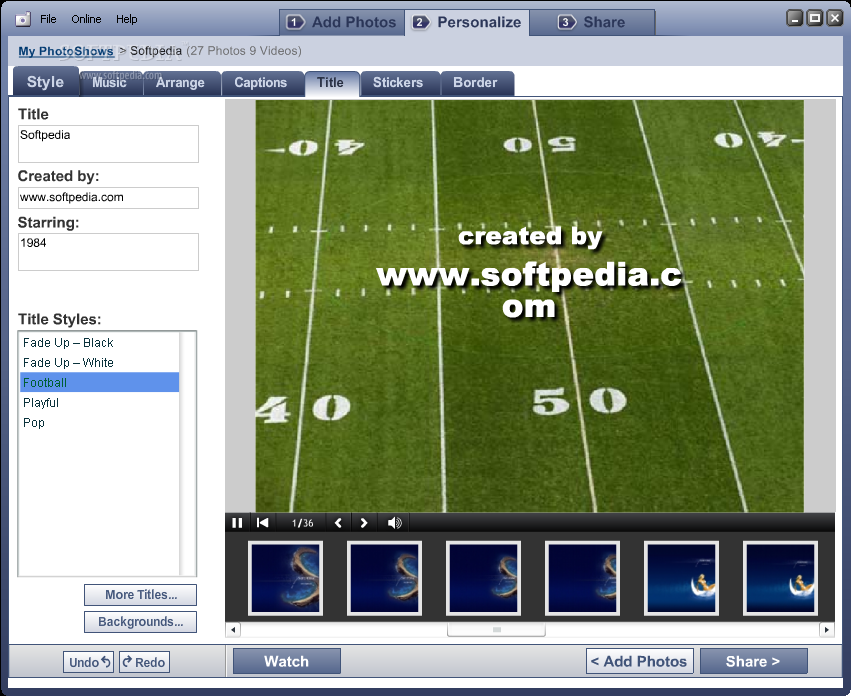Viewport: 851px width, 696px height.
Task: Select the third filmstrip thumbnail
Action: [x=483, y=578]
